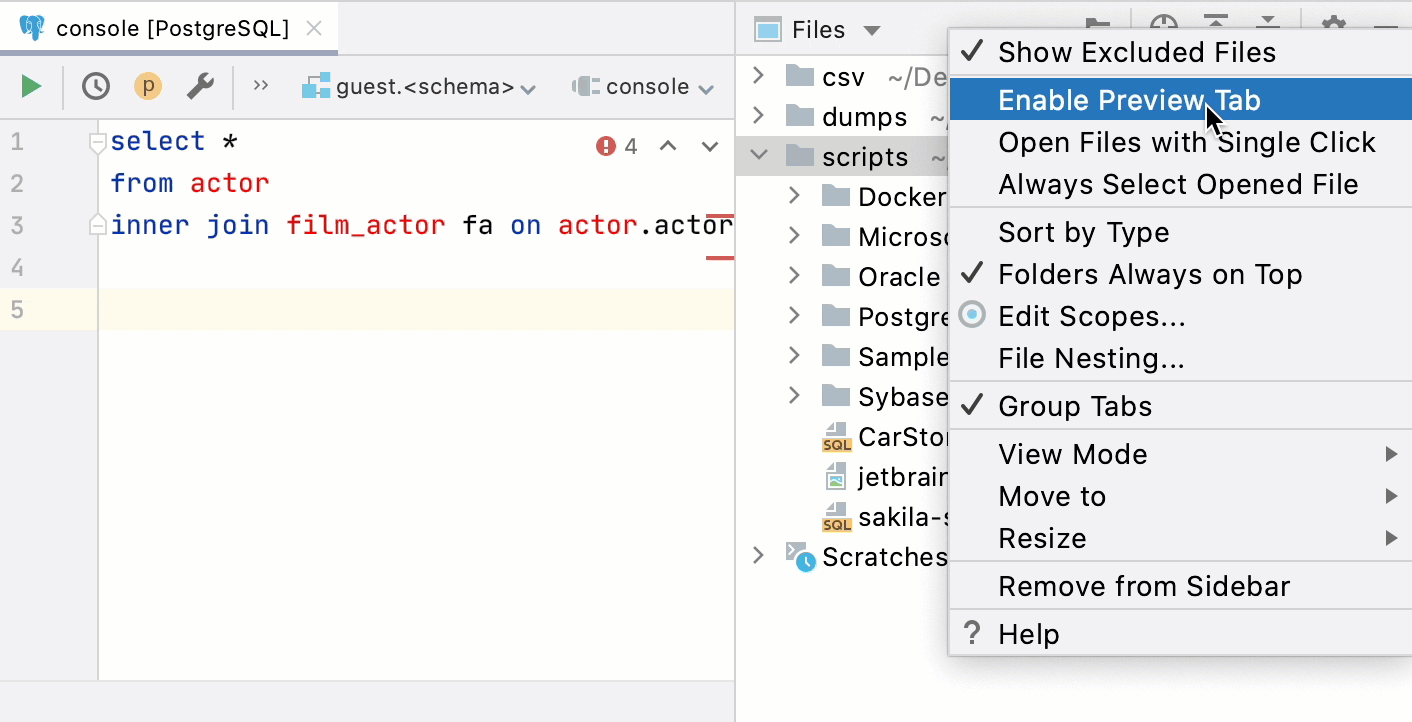Open the Help menu entry
This screenshot has height=722, width=1412.
(1028, 635)
